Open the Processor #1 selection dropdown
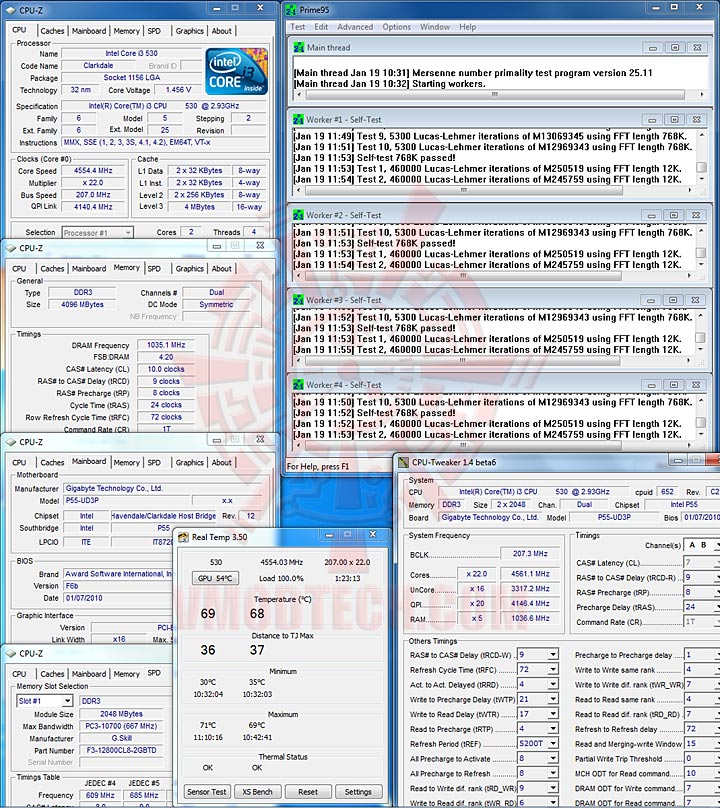 tap(128, 233)
